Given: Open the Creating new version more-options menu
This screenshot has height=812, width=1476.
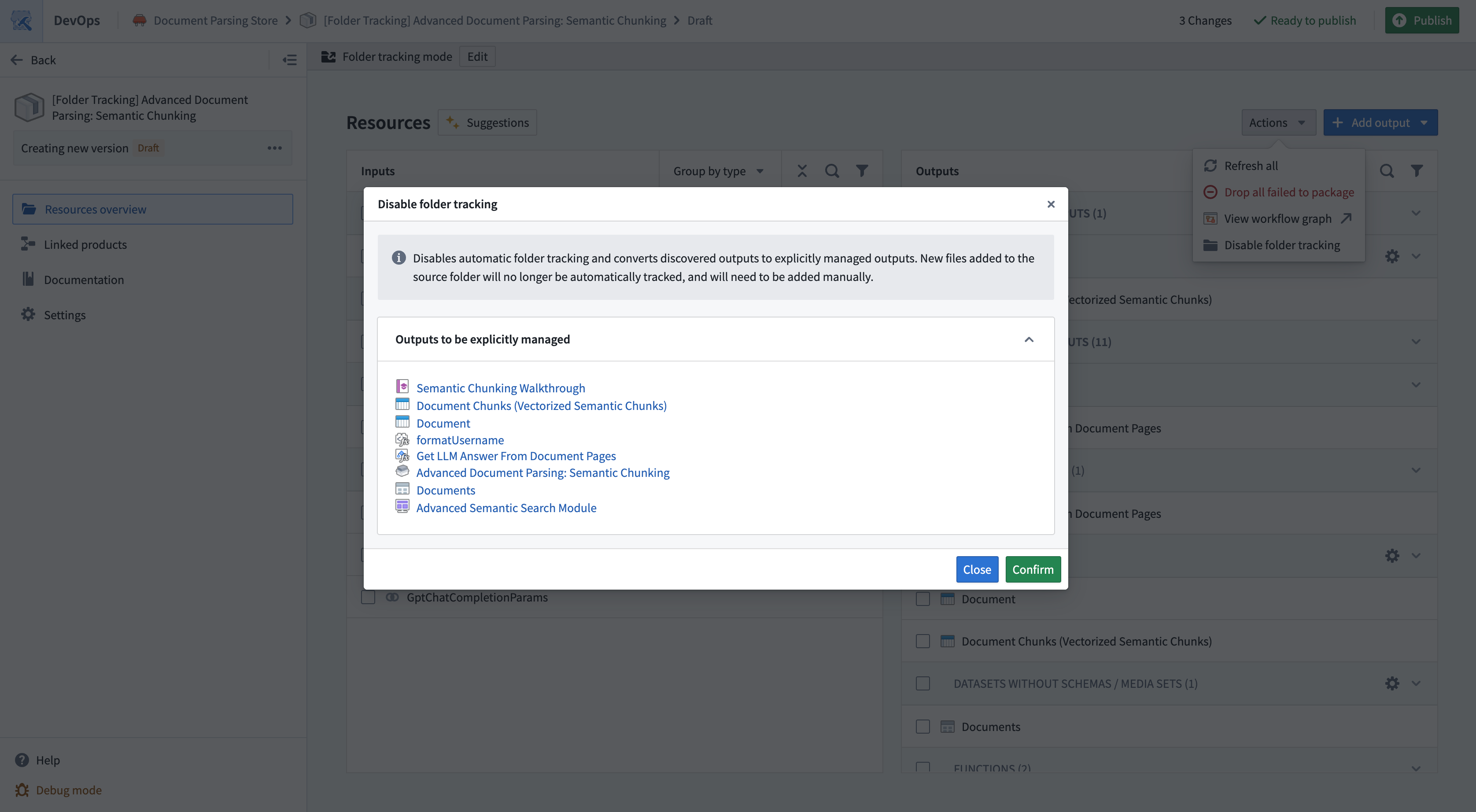Looking at the screenshot, I should (274, 148).
